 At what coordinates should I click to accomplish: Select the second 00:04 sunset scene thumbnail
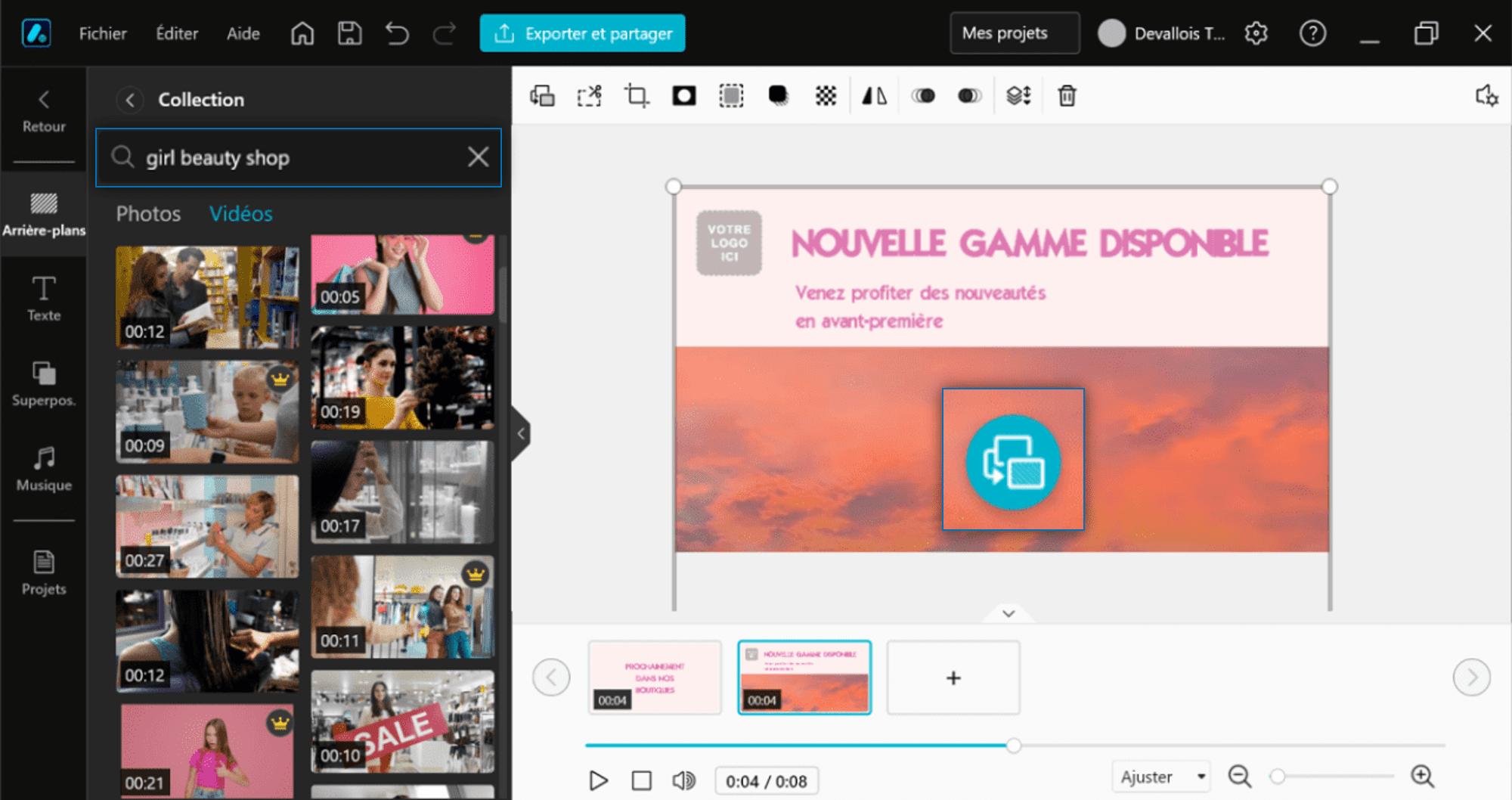click(804, 678)
